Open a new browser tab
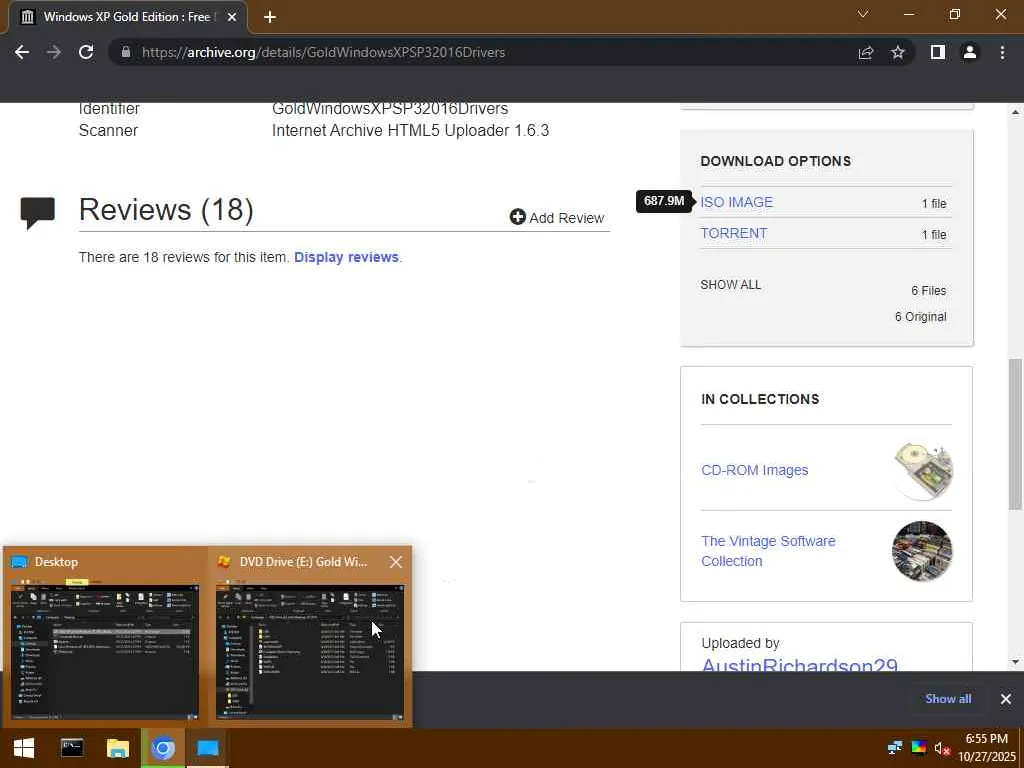Image resolution: width=1024 pixels, height=768 pixels. point(270,17)
